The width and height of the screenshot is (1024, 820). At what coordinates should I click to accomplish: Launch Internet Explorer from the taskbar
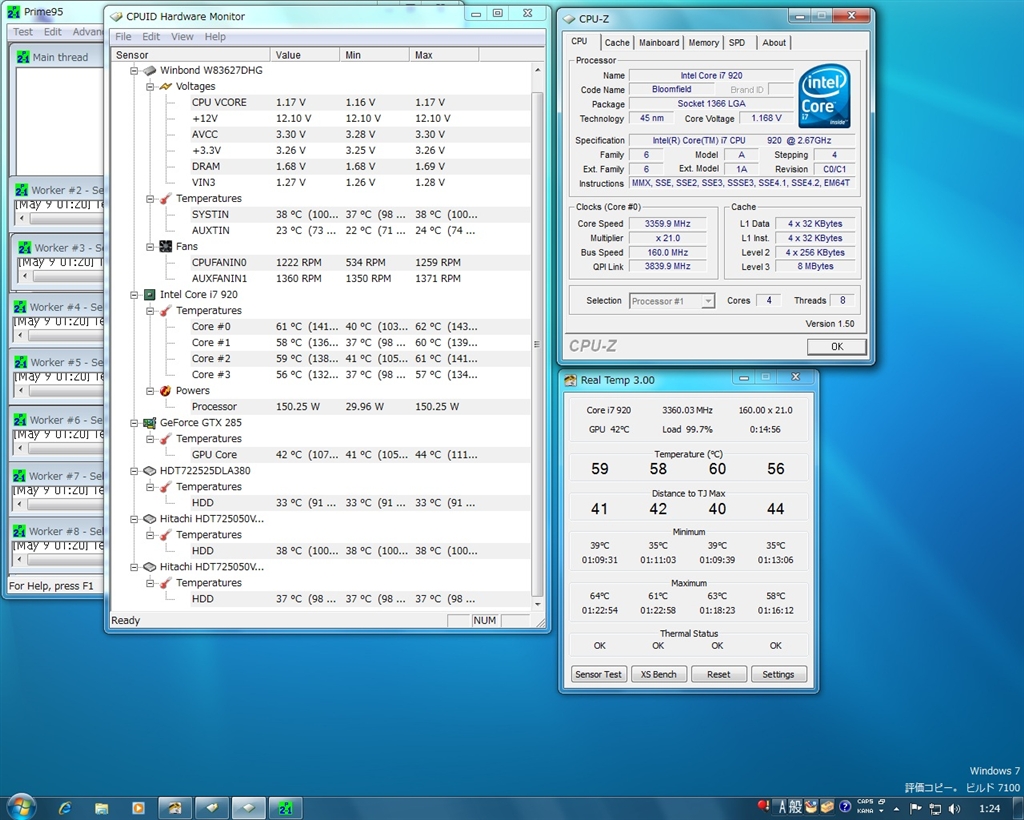[x=65, y=808]
